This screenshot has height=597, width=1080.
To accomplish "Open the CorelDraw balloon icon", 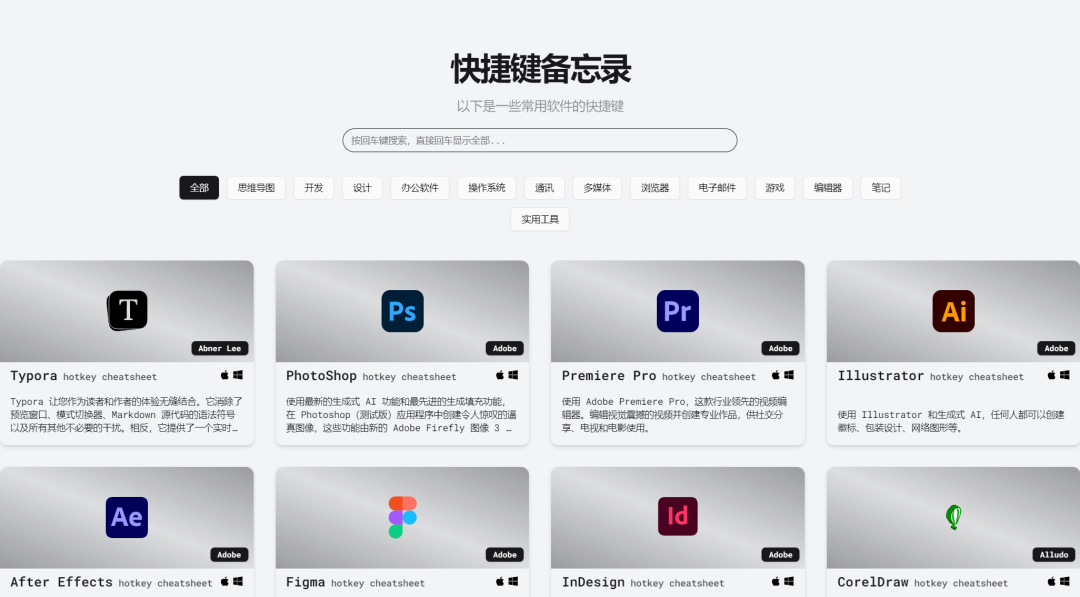I will click(953, 516).
